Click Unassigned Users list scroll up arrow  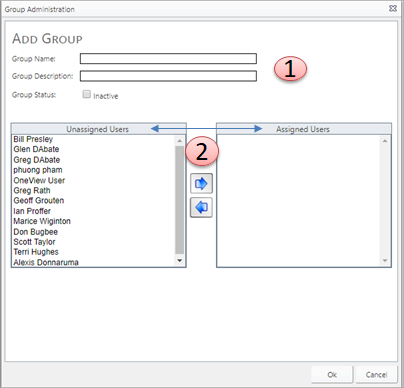pyautogui.click(x=180, y=141)
